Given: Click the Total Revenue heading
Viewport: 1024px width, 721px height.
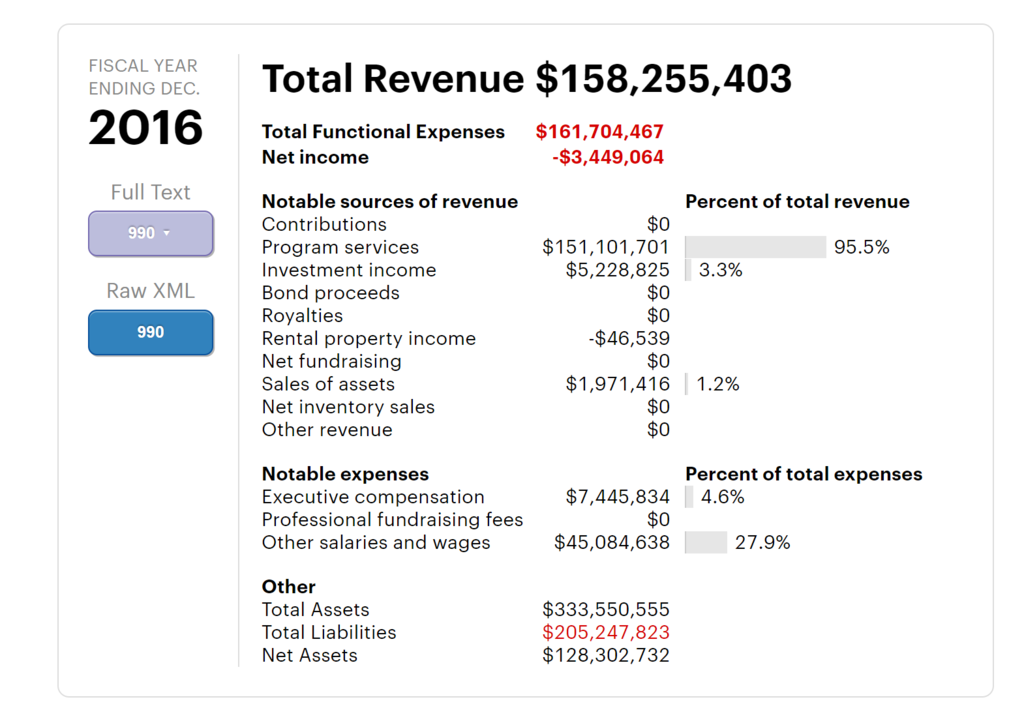Looking at the screenshot, I should coord(526,78).
